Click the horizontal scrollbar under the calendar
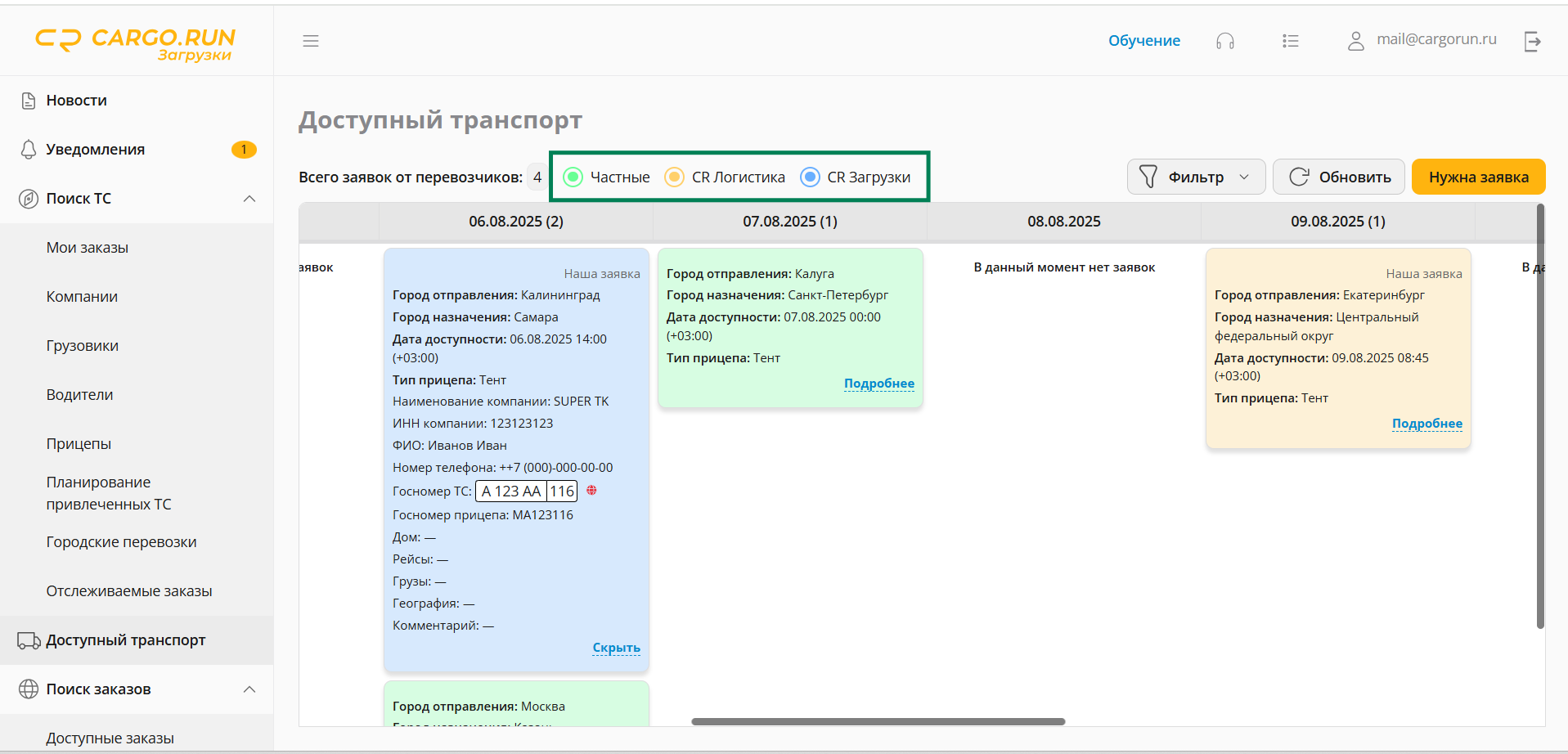1568x754 pixels. 878,721
